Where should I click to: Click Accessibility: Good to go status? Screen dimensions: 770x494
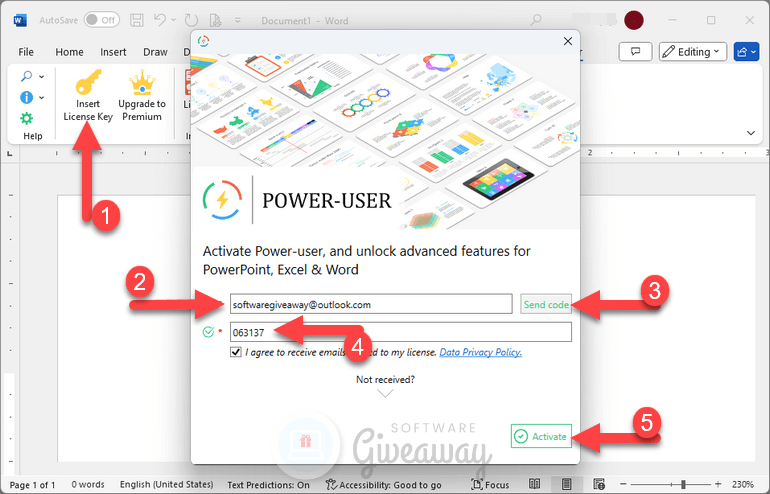(384, 485)
